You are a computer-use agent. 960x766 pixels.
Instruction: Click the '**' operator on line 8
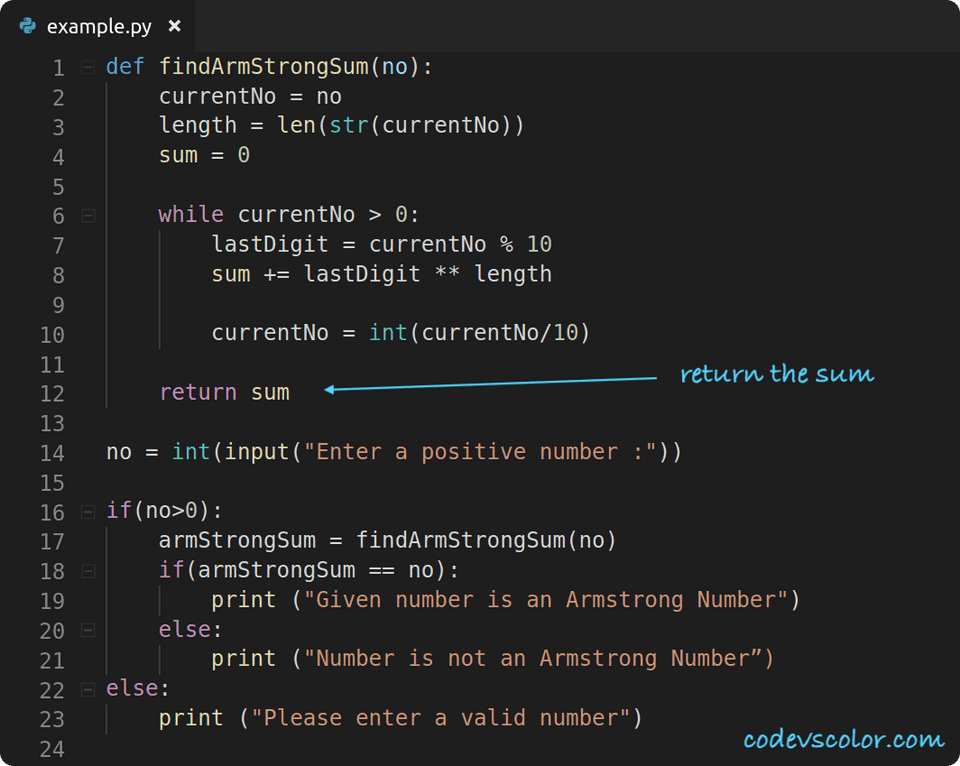tap(447, 273)
